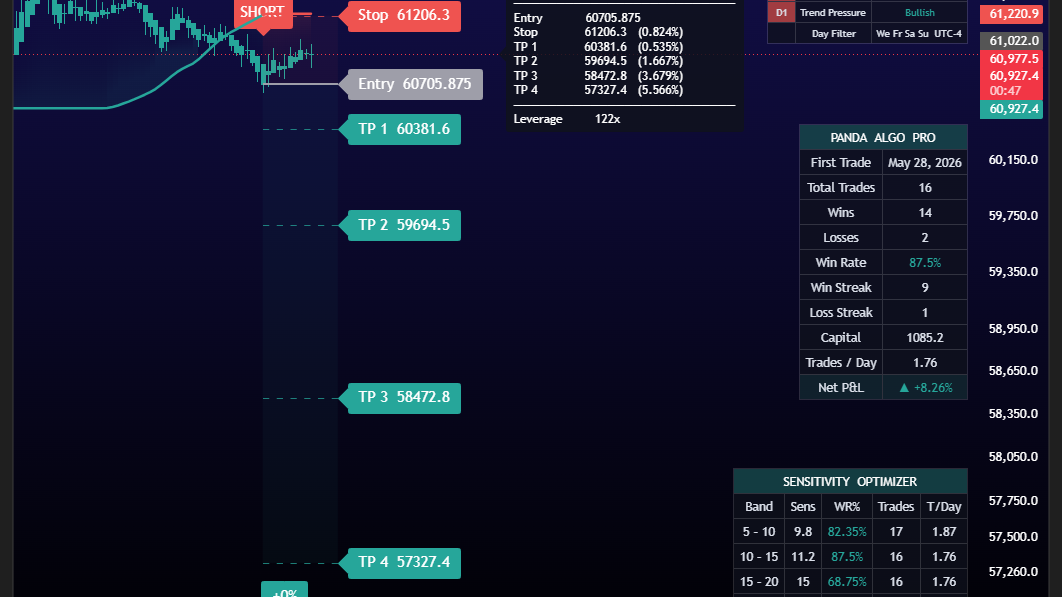Click the Win Streak value 9
This screenshot has height=597, width=1062.
tap(925, 287)
